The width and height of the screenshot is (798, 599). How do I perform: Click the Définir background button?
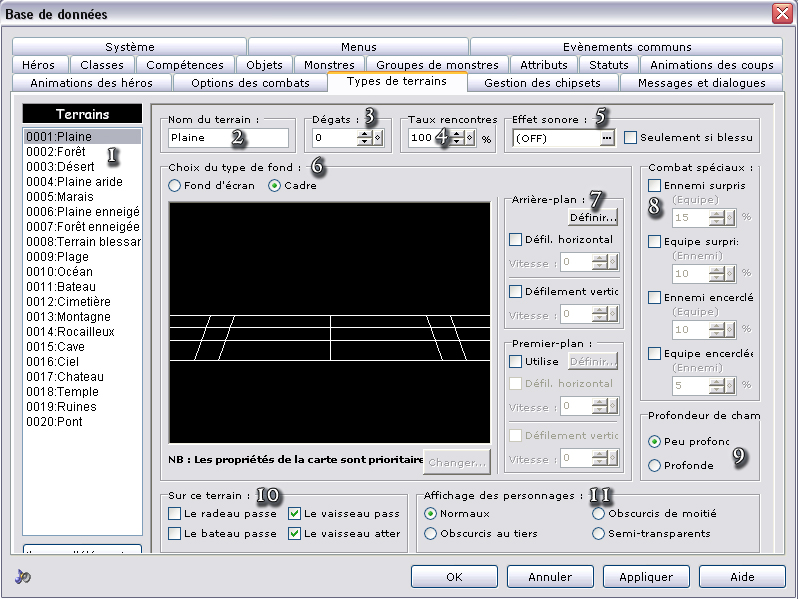pos(592,216)
